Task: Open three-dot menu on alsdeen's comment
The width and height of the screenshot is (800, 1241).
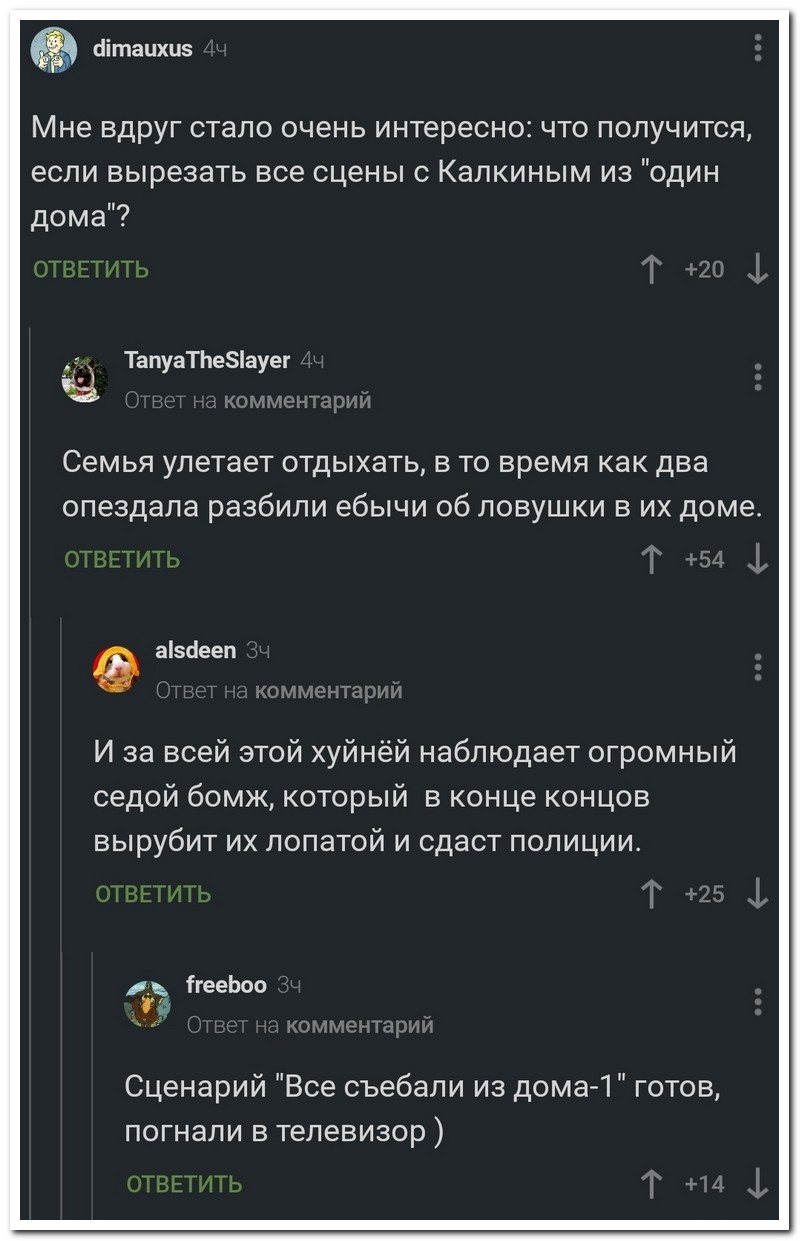Action: pyautogui.click(x=758, y=666)
